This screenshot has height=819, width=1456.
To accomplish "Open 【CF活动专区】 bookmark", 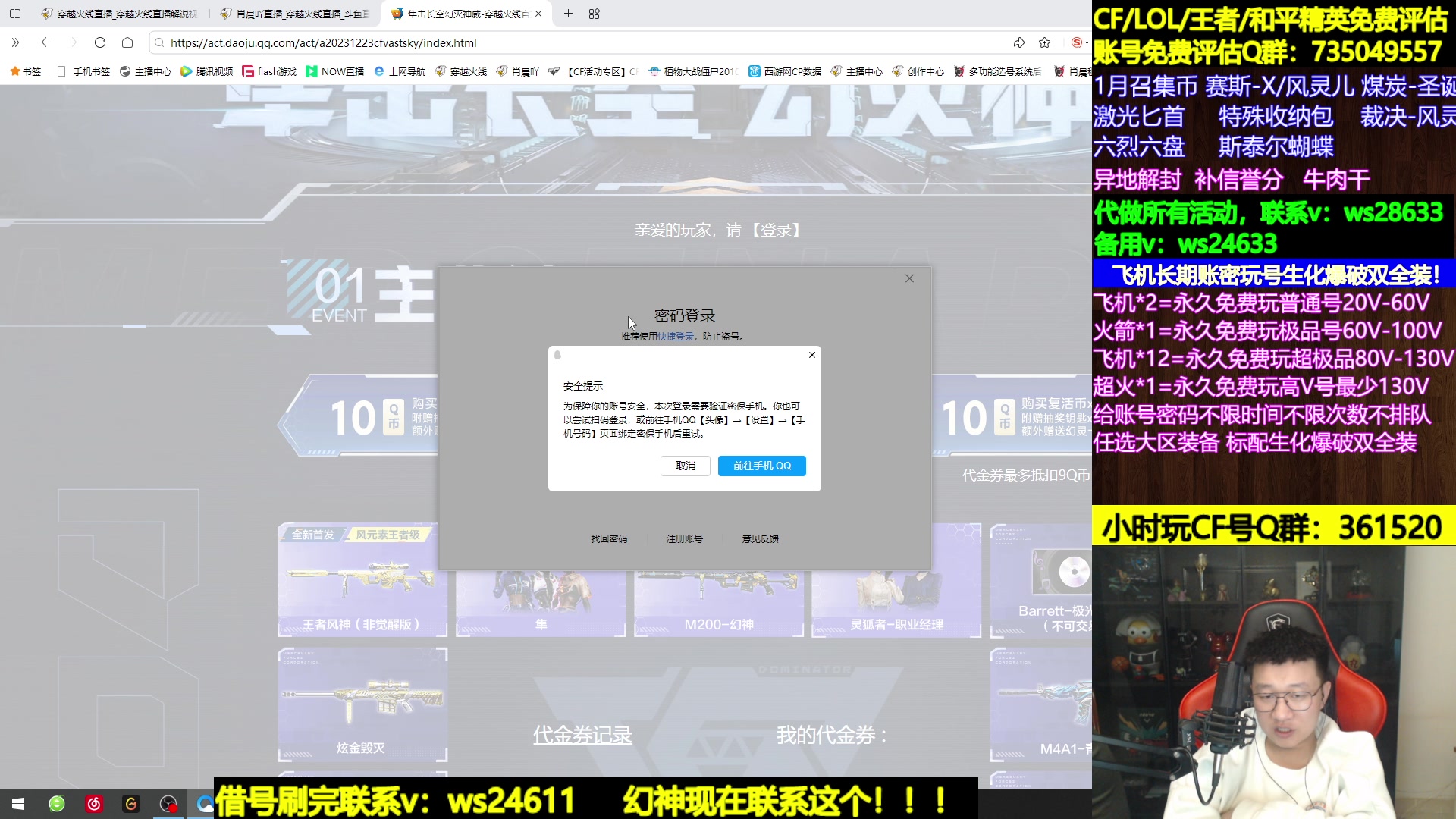I will pyautogui.click(x=593, y=71).
